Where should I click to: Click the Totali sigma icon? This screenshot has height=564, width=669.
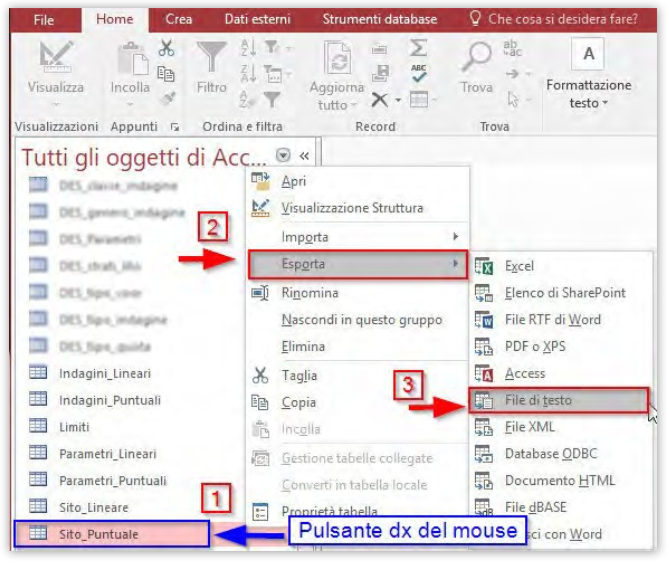pyautogui.click(x=418, y=47)
